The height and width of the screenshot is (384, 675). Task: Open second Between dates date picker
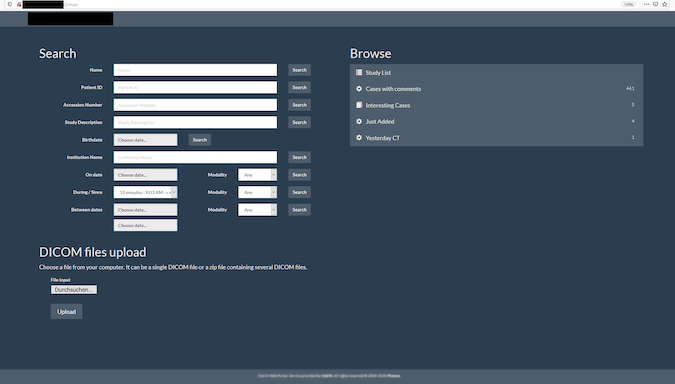coord(146,225)
